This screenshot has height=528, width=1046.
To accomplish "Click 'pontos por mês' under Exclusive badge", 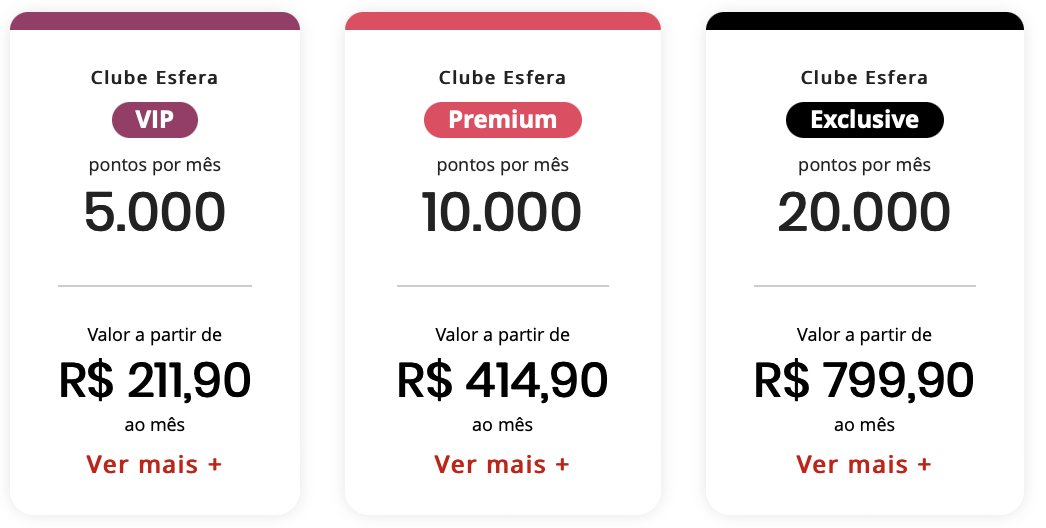I will pyautogui.click(x=865, y=165).
